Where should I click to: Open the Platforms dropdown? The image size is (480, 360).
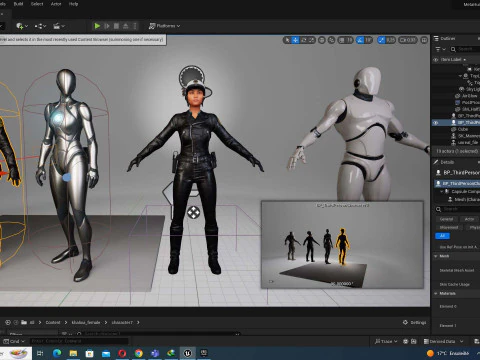tap(164, 26)
